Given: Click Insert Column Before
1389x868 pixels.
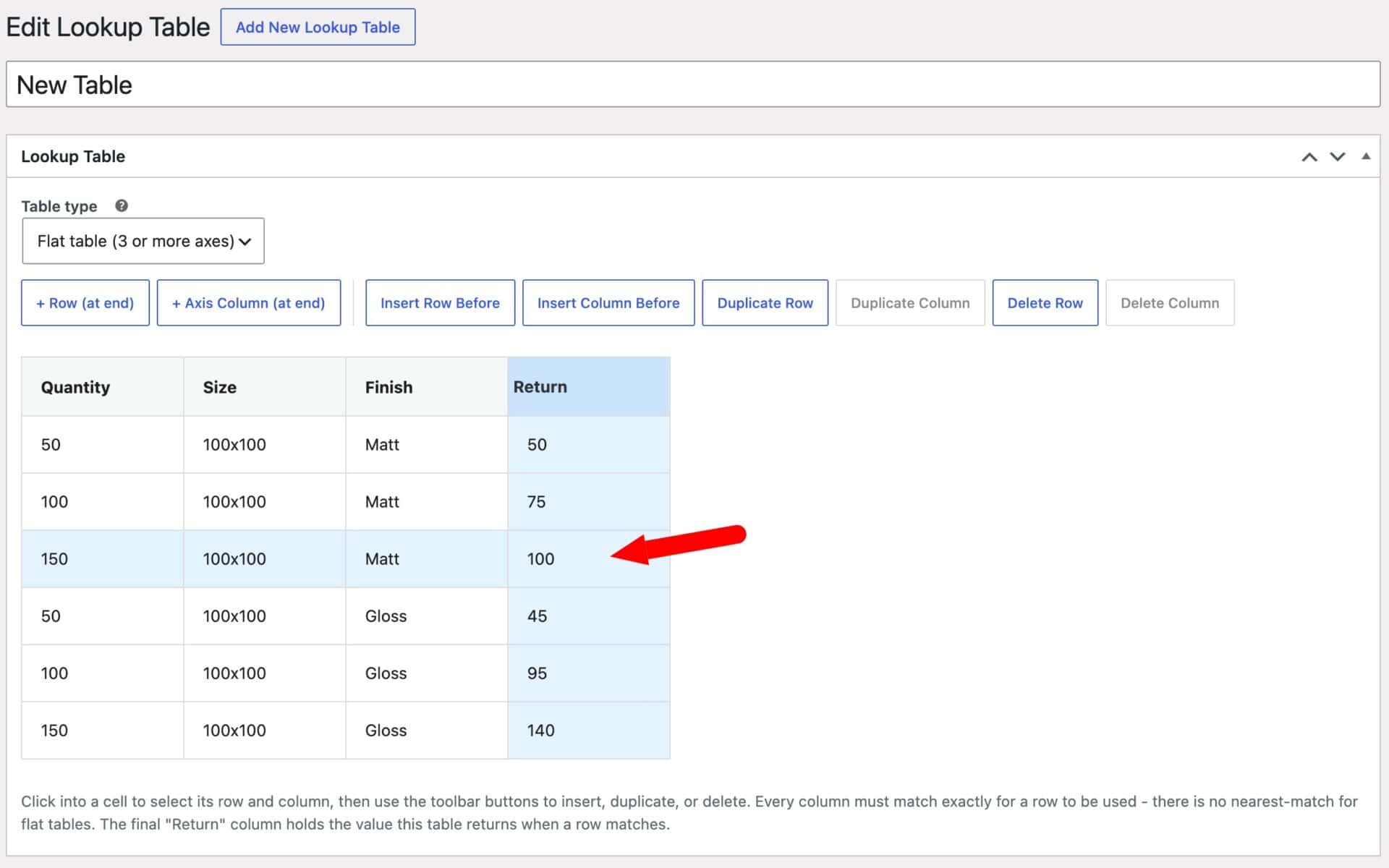Looking at the screenshot, I should (608, 303).
